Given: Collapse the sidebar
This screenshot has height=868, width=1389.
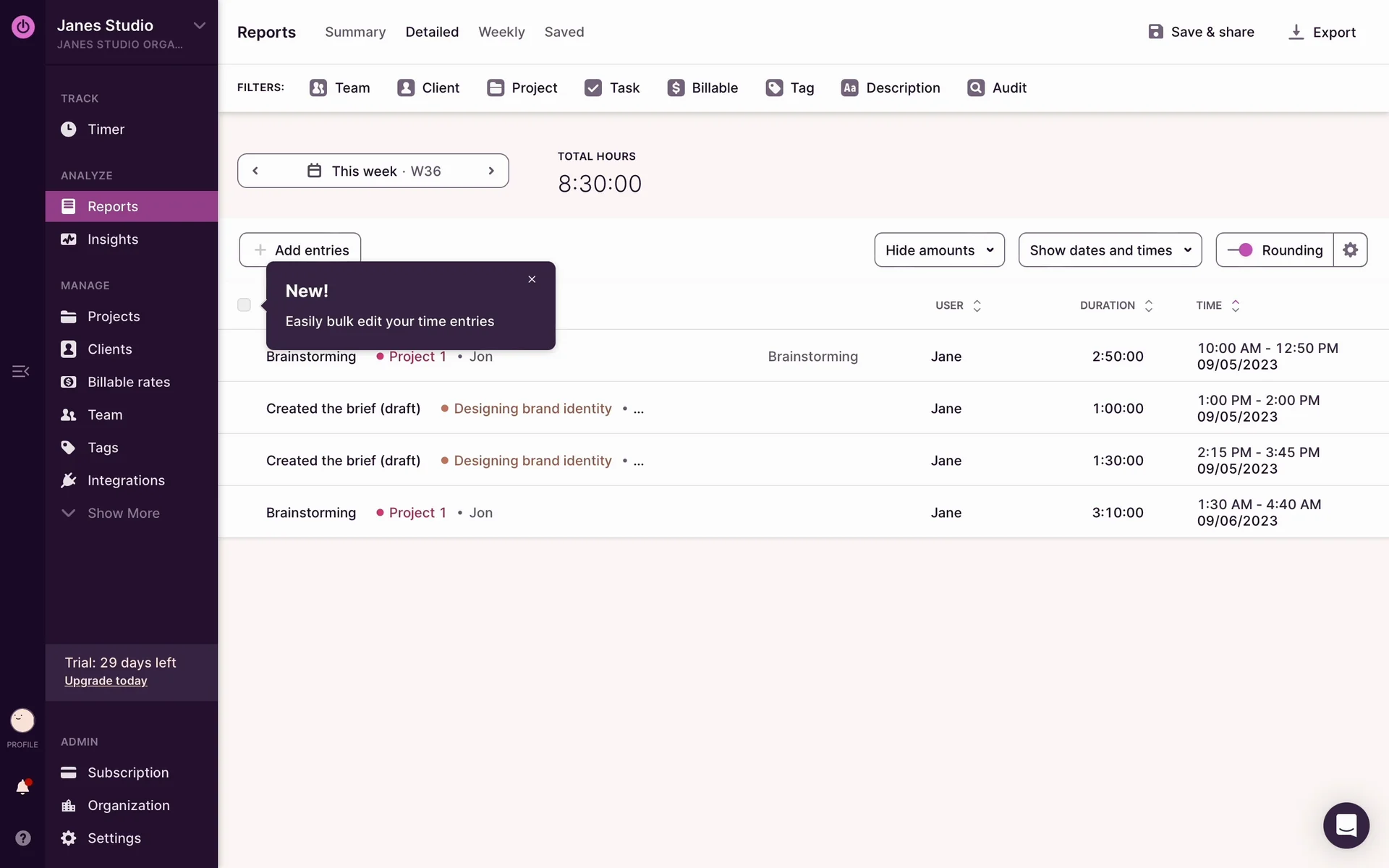Looking at the screenshot, I should click(21, 371).
